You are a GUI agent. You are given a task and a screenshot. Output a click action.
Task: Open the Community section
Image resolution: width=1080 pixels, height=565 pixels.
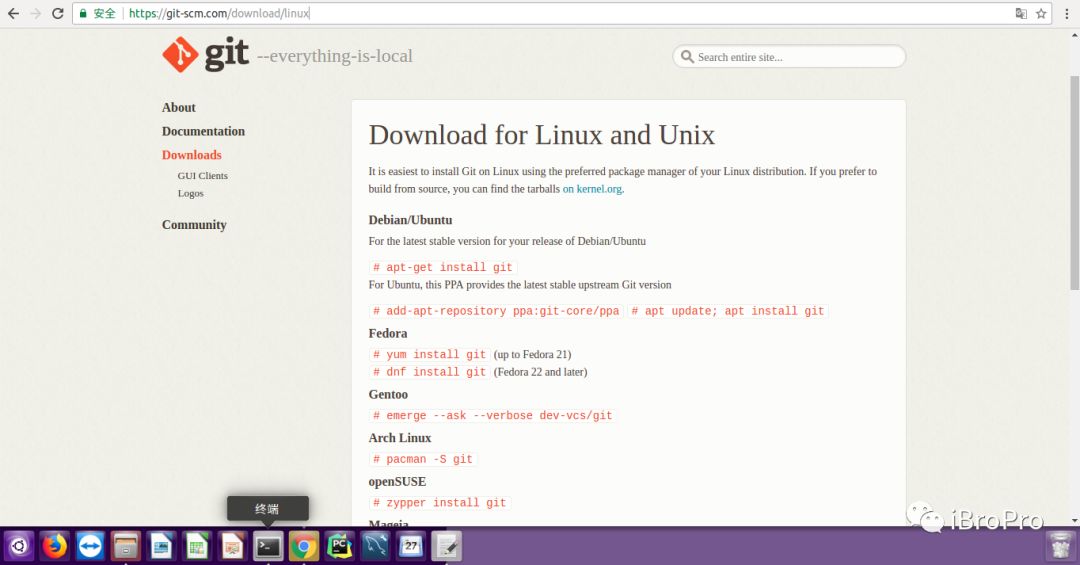(x=194, y=225)
